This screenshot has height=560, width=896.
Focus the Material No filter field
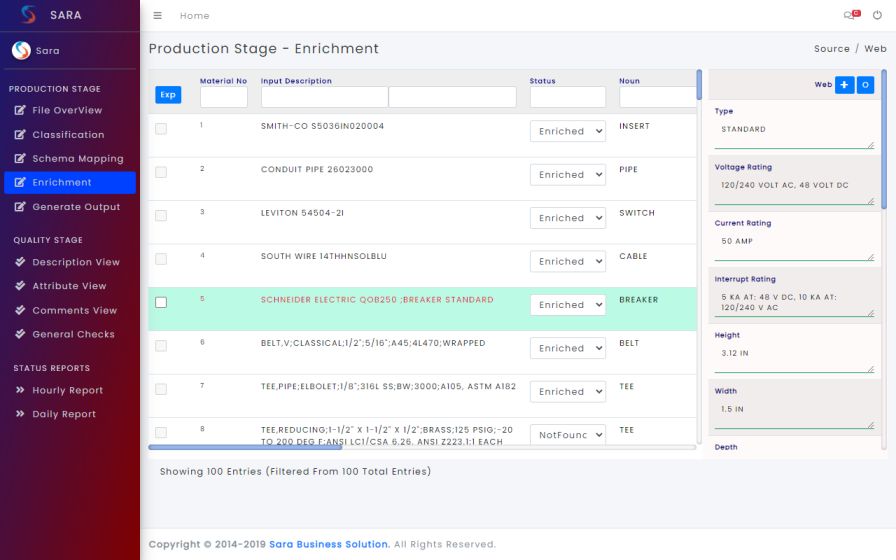[x=223, y=97]
